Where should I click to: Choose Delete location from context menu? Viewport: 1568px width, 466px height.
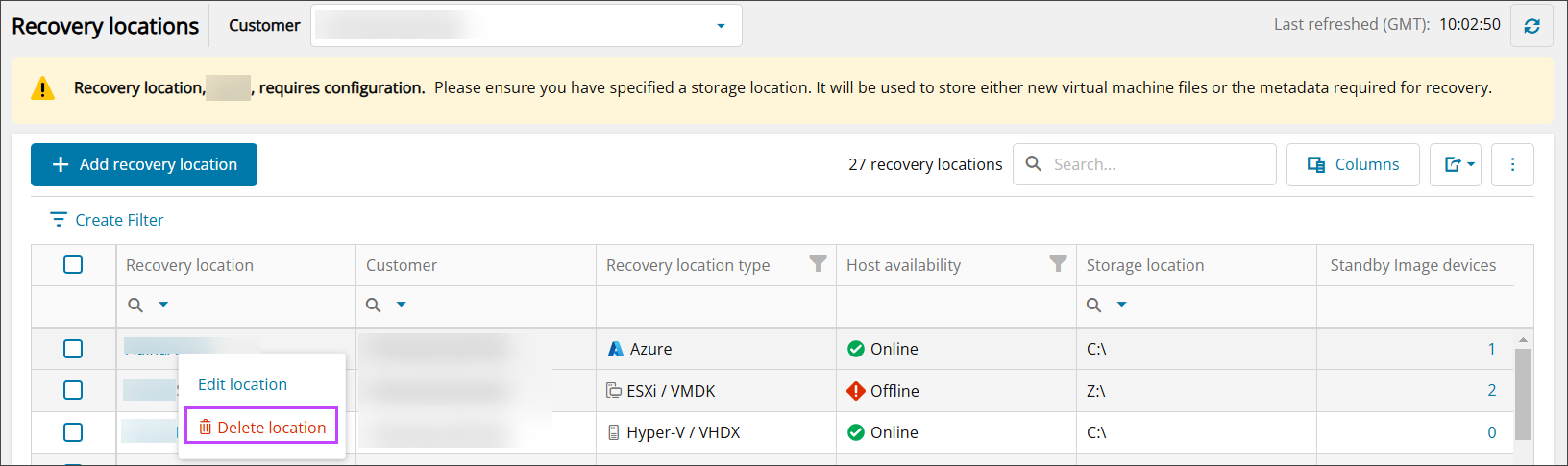261,428
